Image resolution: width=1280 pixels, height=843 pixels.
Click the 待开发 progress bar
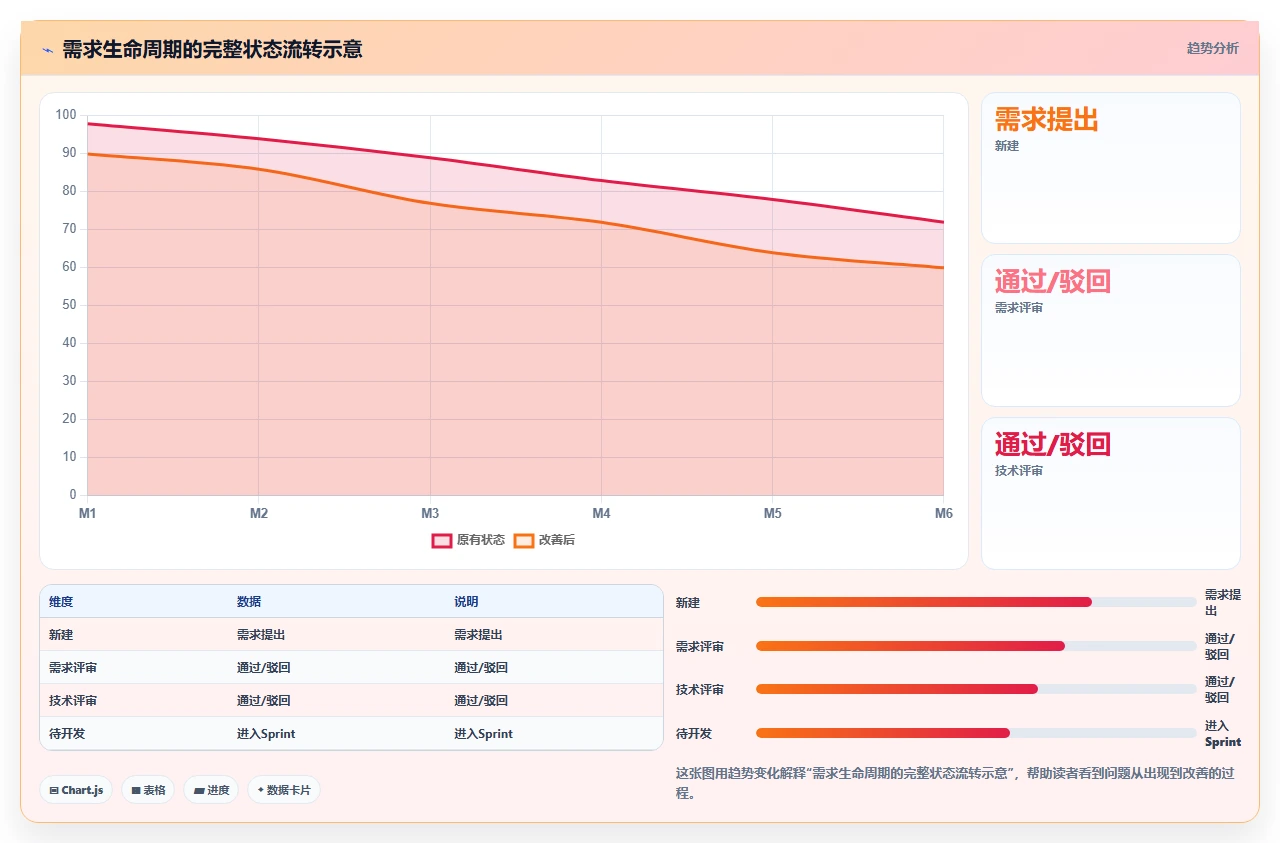(976, 733)
